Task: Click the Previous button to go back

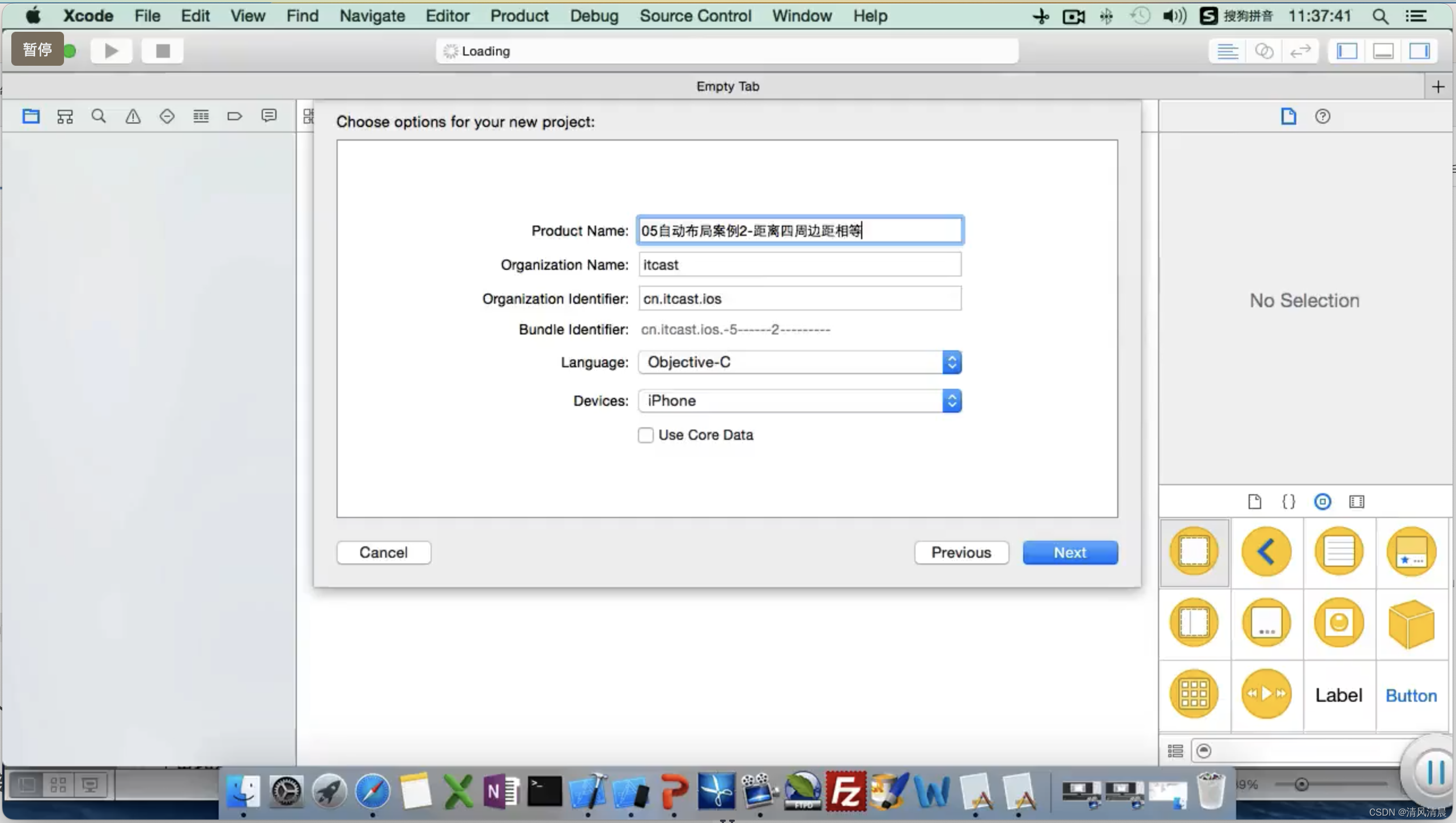Action: click(x=961, y=552)
